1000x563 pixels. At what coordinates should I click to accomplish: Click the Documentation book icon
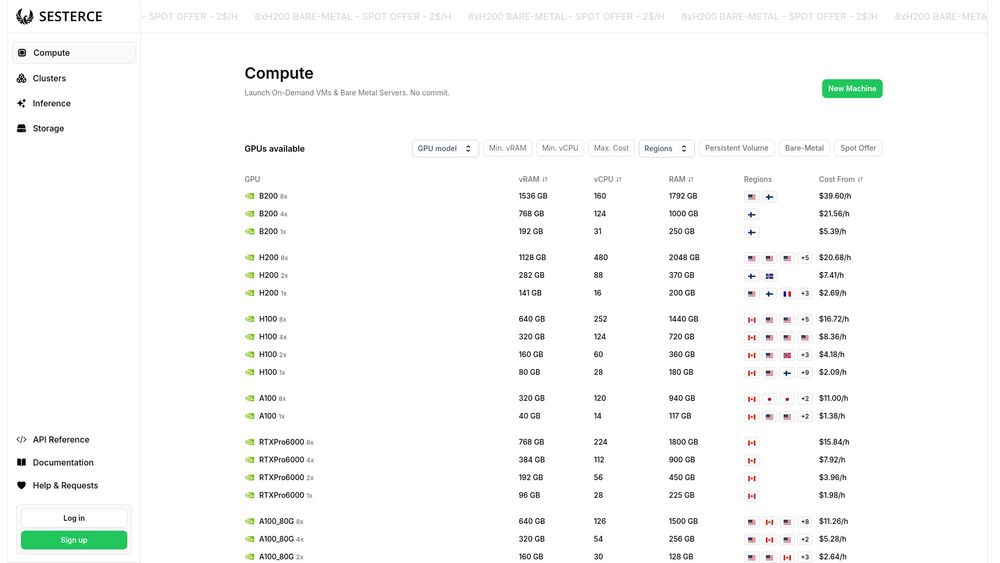[x=22, y=462]
